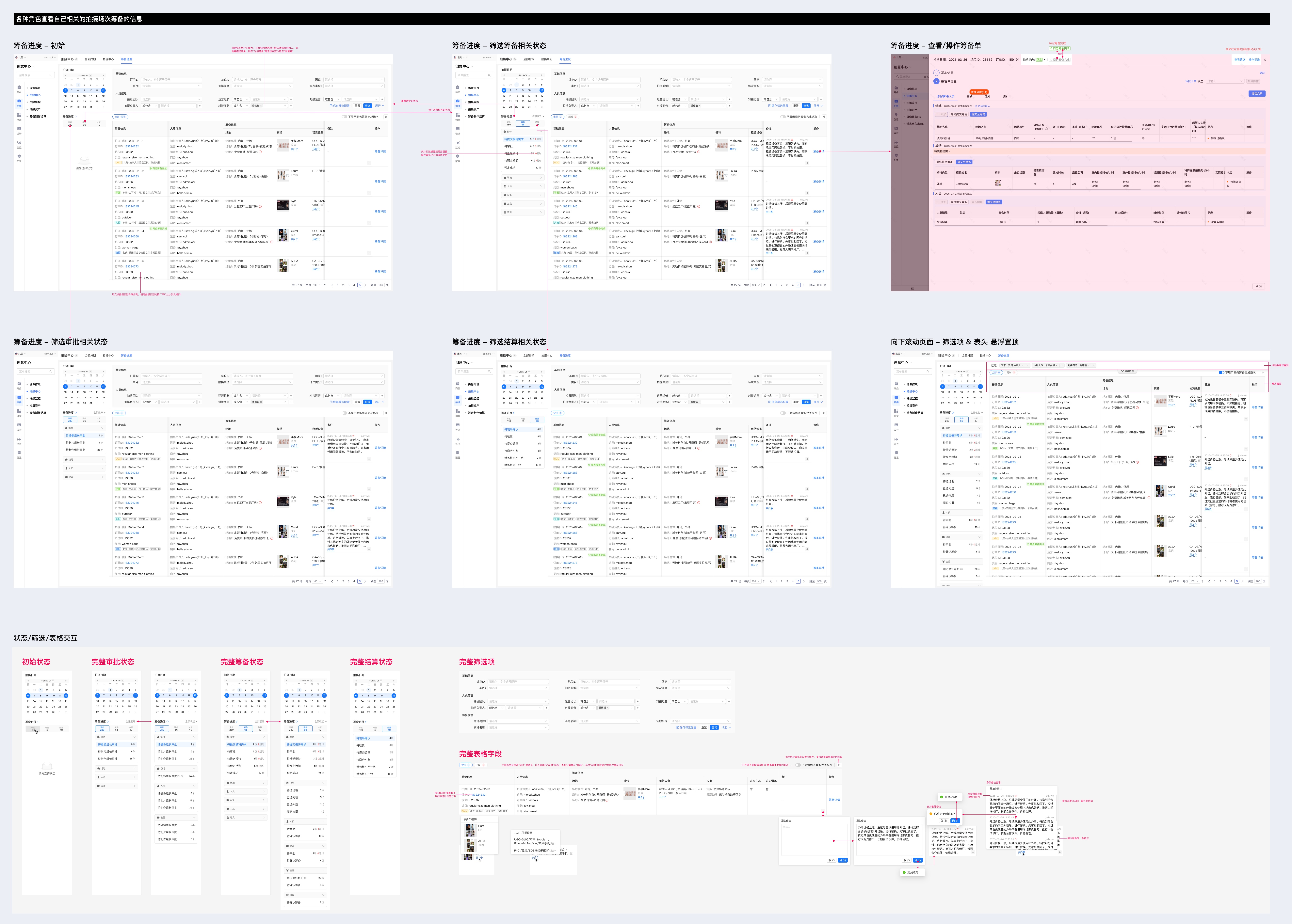This screenshot has width=1292, height=924.
Task: Expand filters via 展开 in 初始 frame
Action: 380,106
